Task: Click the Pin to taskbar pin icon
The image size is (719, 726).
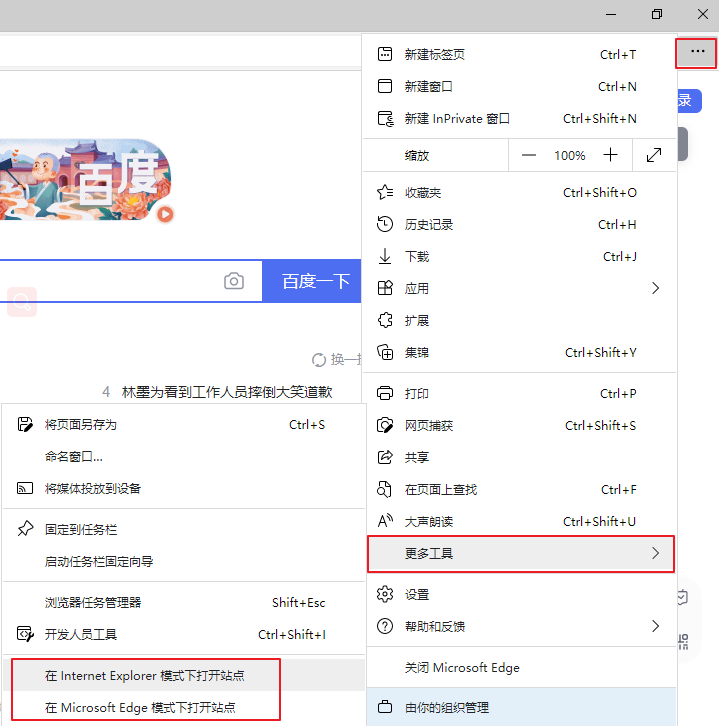Action: 25,529
